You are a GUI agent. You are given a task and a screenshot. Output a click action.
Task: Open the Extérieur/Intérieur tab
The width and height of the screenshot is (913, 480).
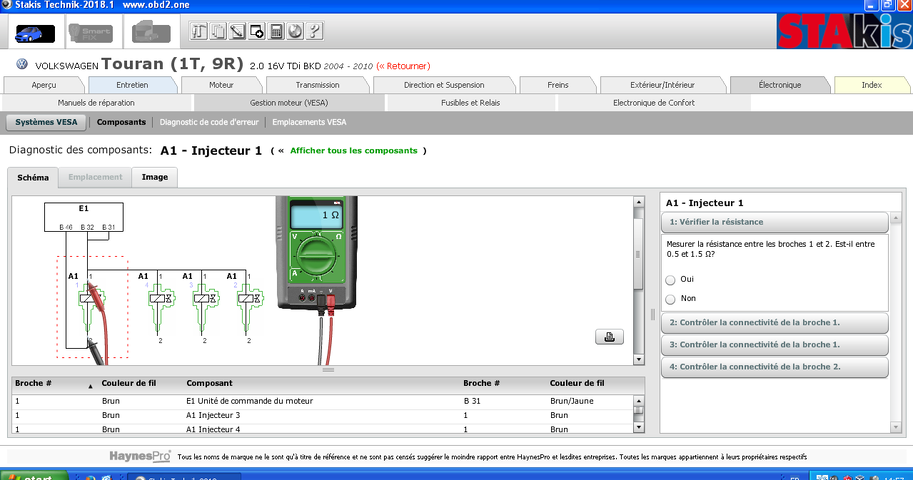pyautogui.click(x=663, y=85)
